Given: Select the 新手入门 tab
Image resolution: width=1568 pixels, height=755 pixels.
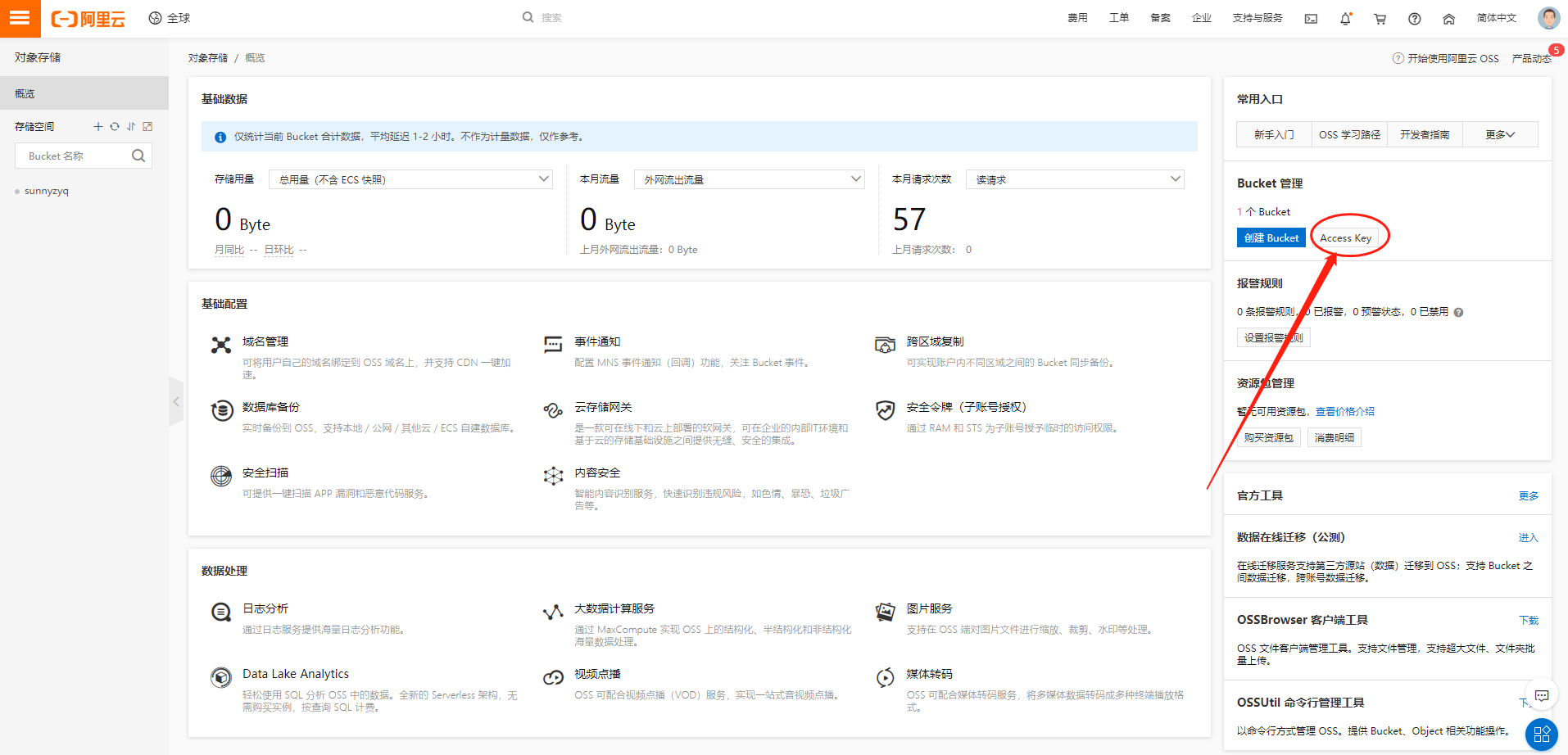Looking at the screenshot, I should coord(1274,134).
